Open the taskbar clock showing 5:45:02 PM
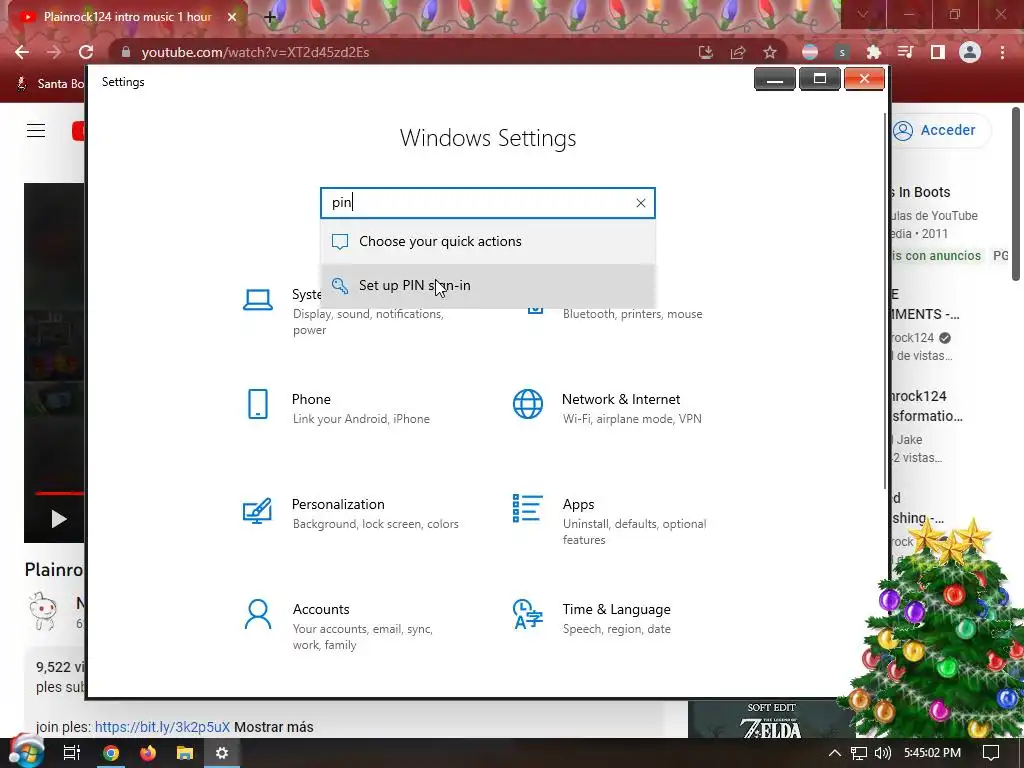1024x768 pixels. [x=932, y=753]
